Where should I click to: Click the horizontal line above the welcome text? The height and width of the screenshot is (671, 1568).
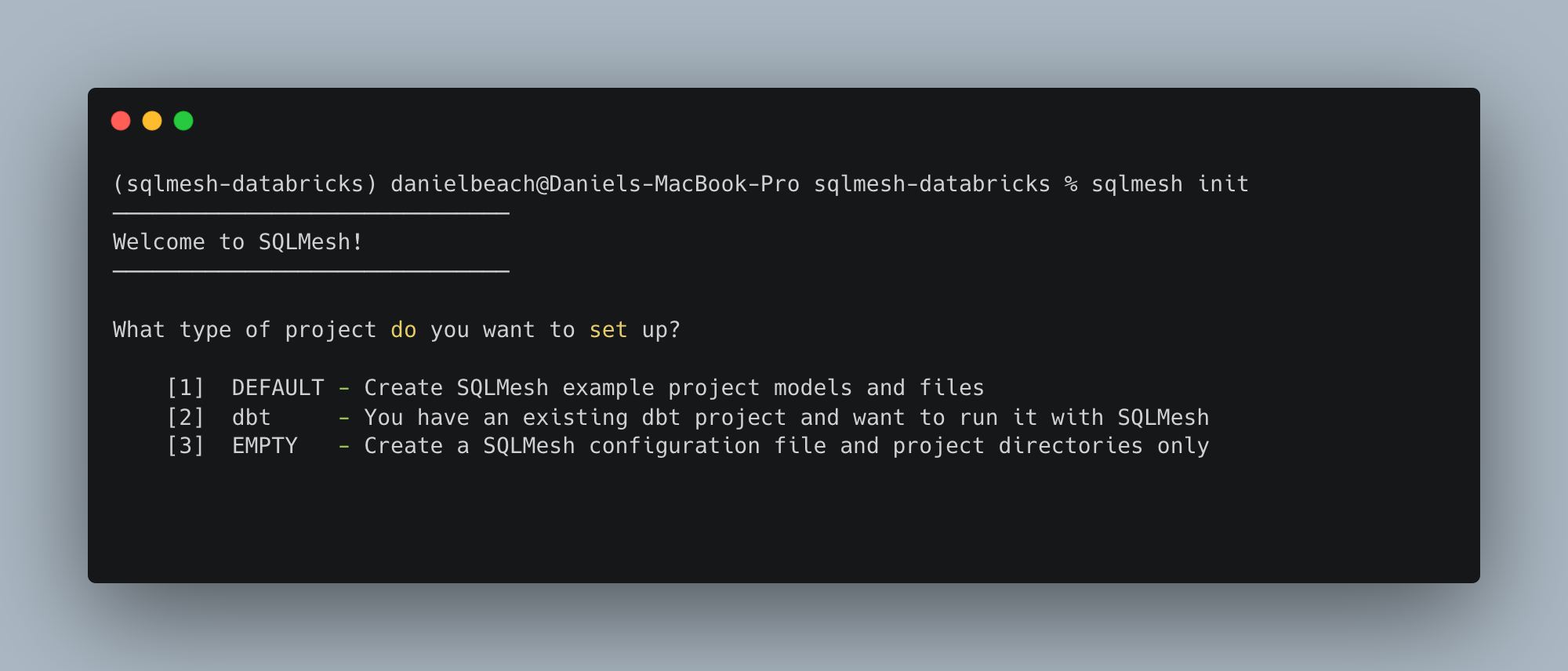pos(311,213)
